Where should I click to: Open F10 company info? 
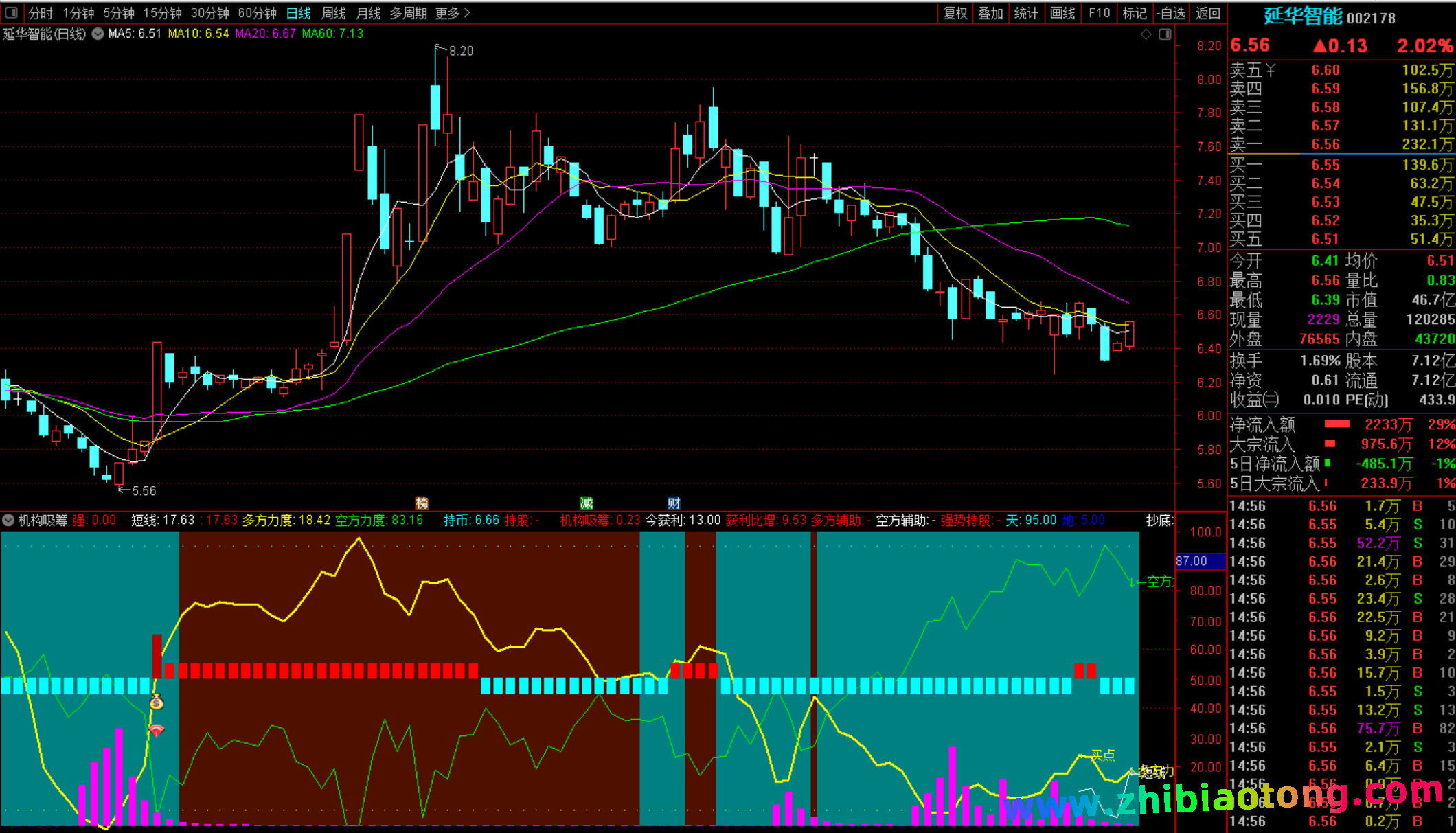(x=1099, y=13)
